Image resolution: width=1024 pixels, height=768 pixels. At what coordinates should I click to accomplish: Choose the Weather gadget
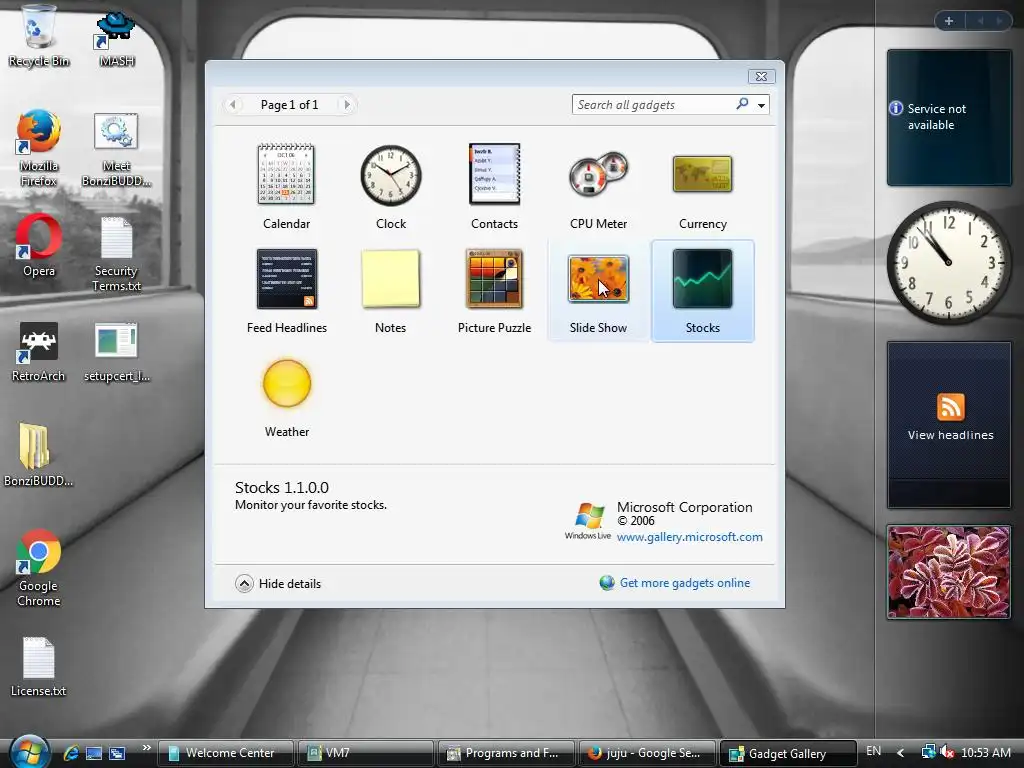(287, 383)
